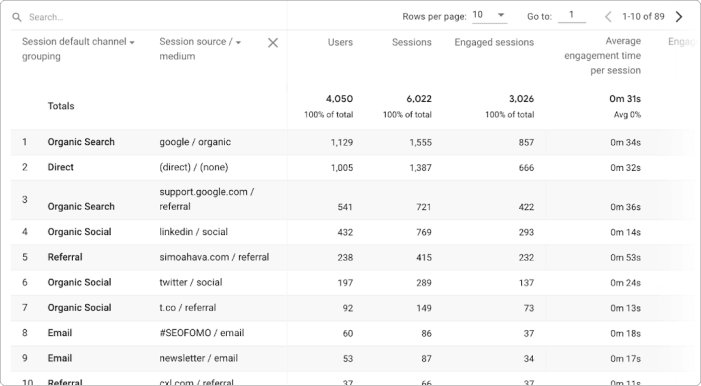
Task: Click engagement time 0m 53s
Action: (625, 258)
